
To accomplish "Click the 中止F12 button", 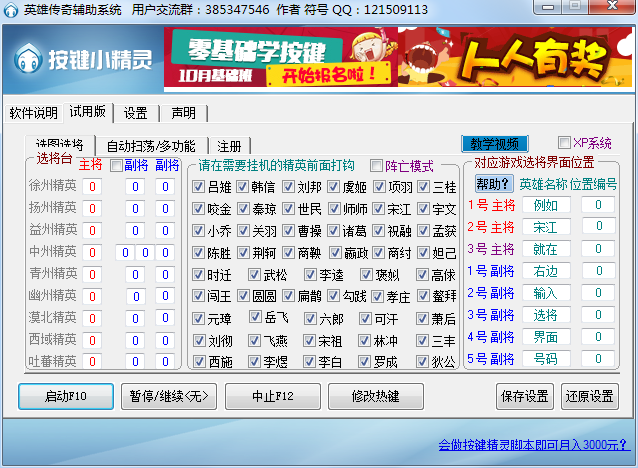I will point(273,396).
